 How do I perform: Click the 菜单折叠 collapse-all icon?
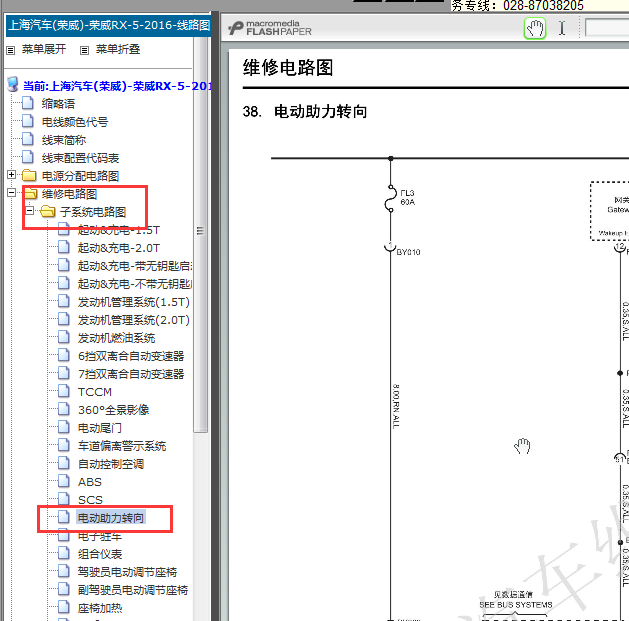(x=84, y=50)
